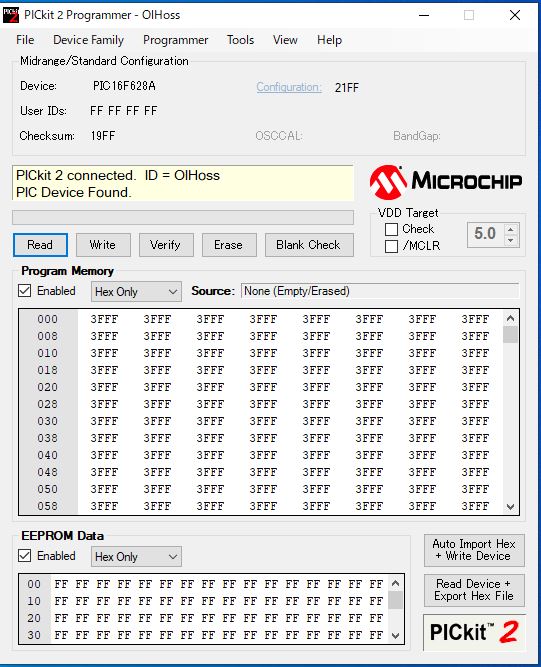Click the Microchip logo
The width and height of the screenshot is (541, 667).
446,182
